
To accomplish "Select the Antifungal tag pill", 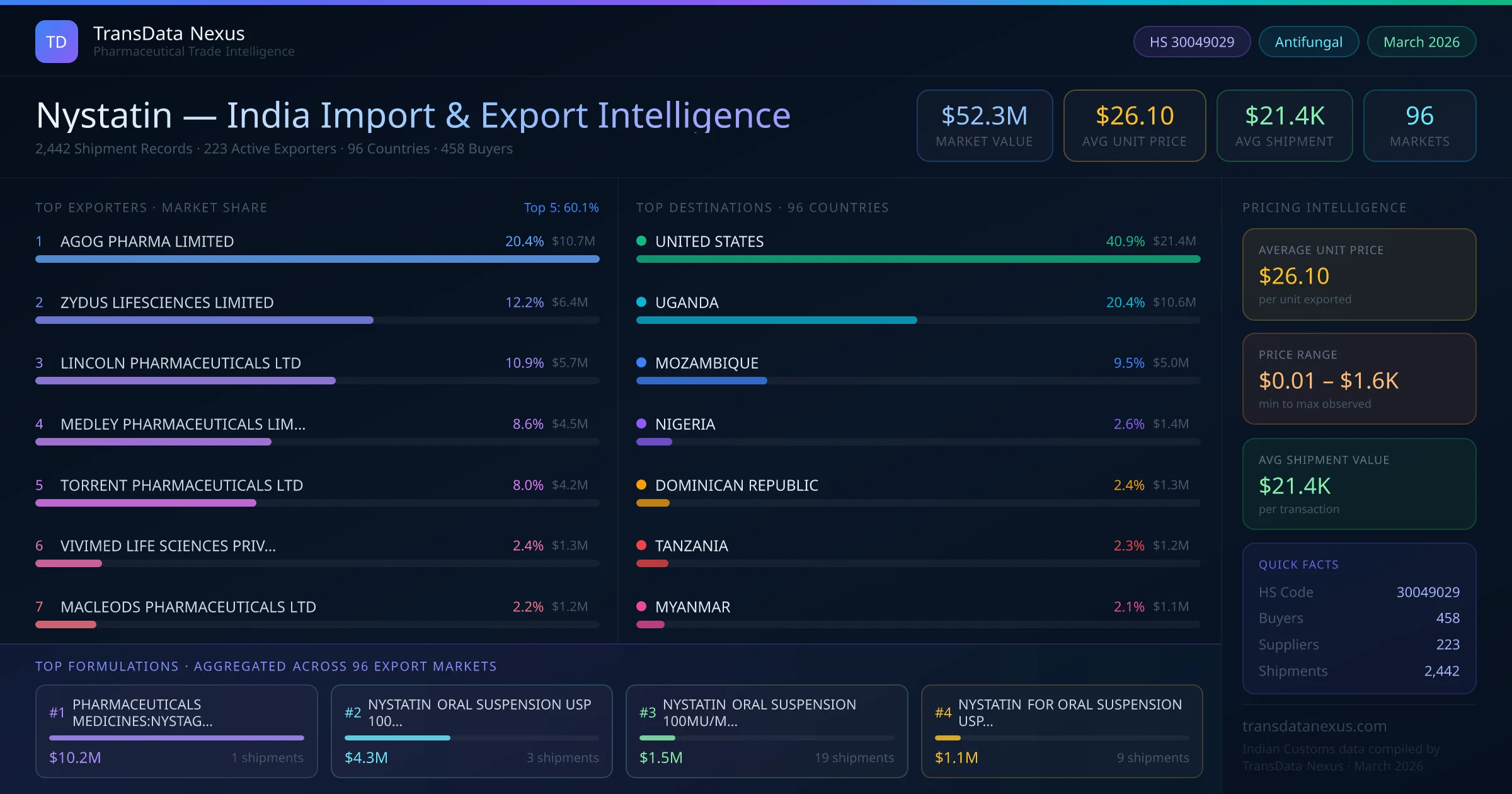I will tap(1309, 42).
